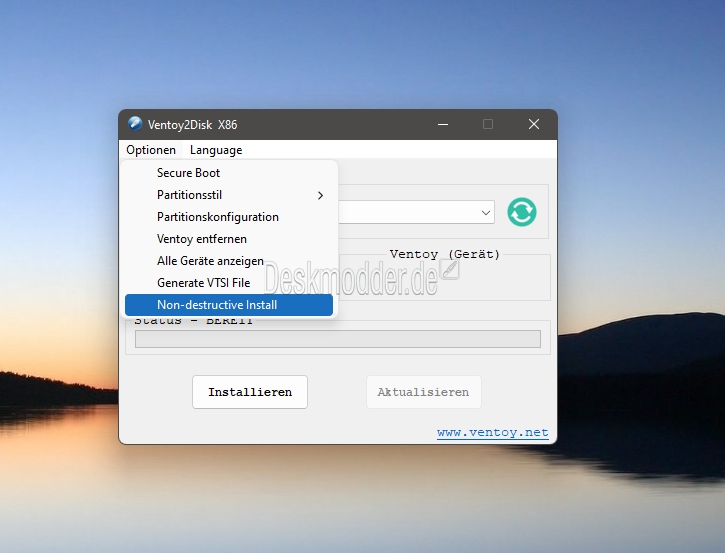Open the Language menu
Viewport: 725px width, 553px height.
[x=216, y=150]
